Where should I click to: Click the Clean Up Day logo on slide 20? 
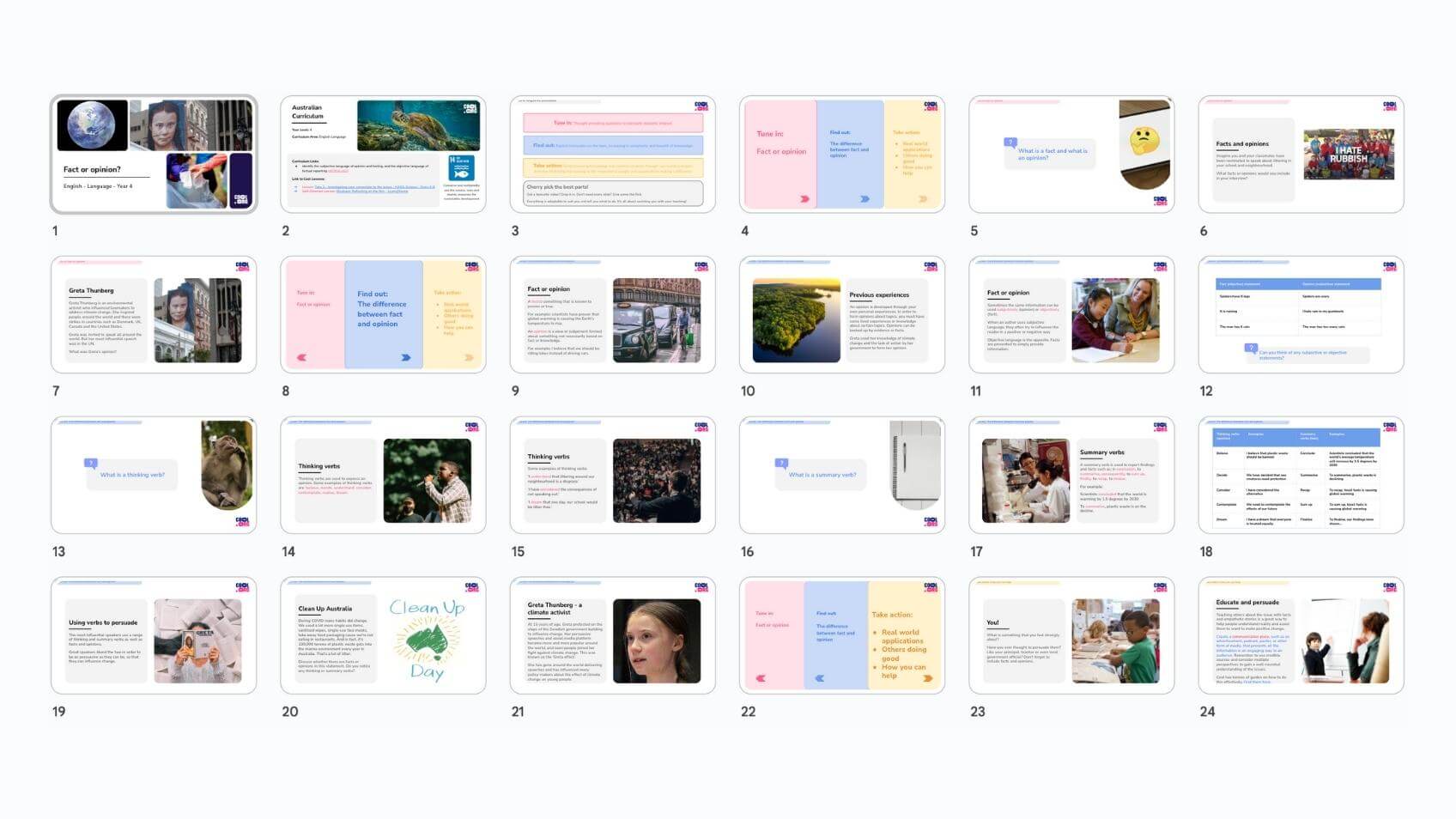428,640
